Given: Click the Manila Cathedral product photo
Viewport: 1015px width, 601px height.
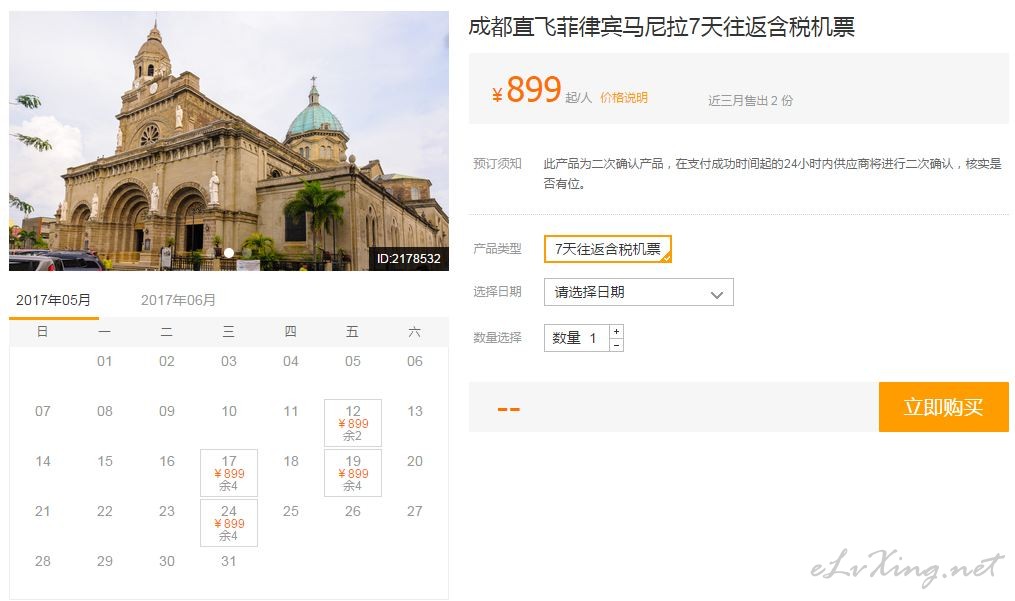Looking at the screenshot, I should [x=229, y=141].
